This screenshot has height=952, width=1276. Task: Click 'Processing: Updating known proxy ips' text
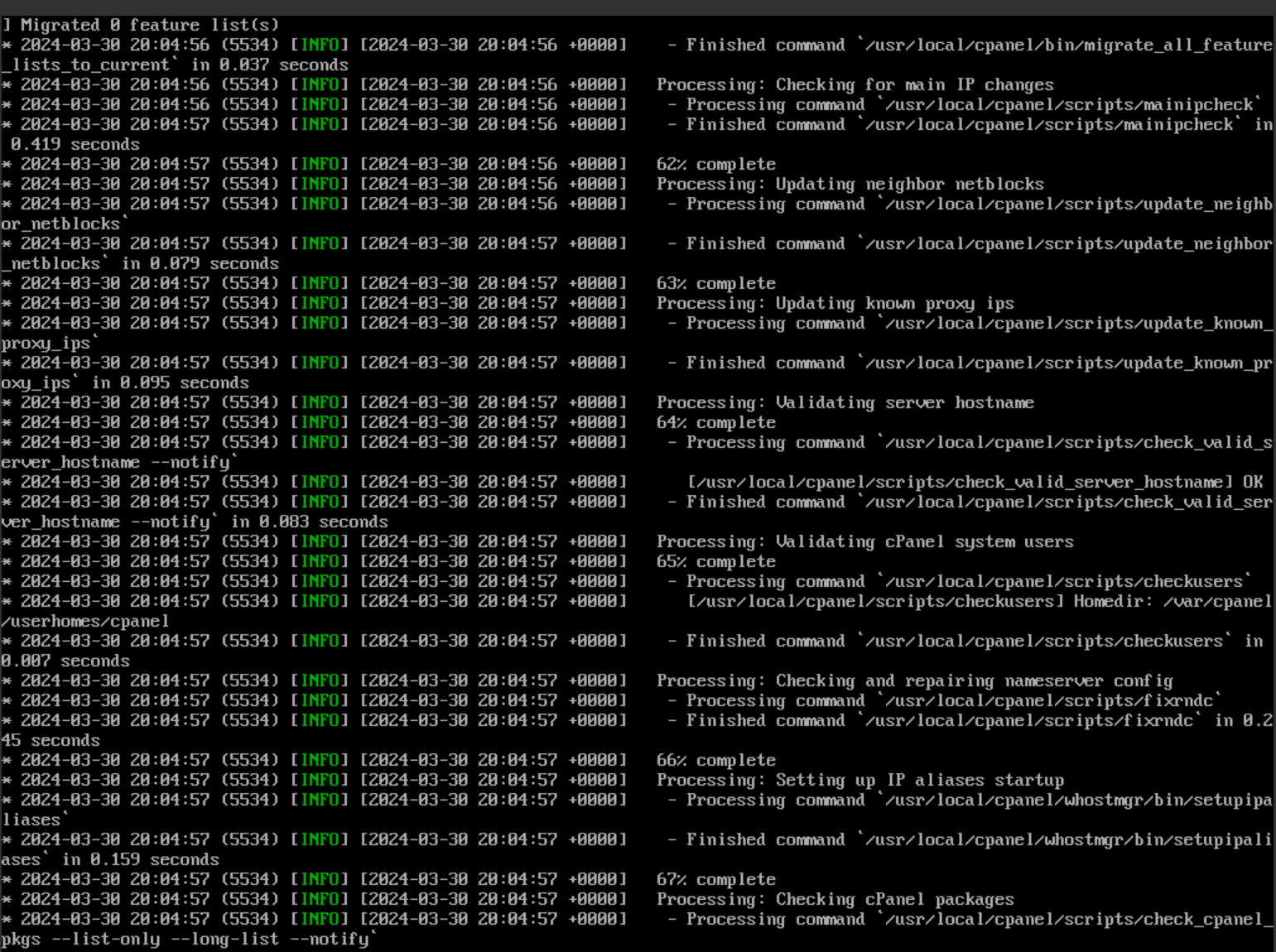835,303
